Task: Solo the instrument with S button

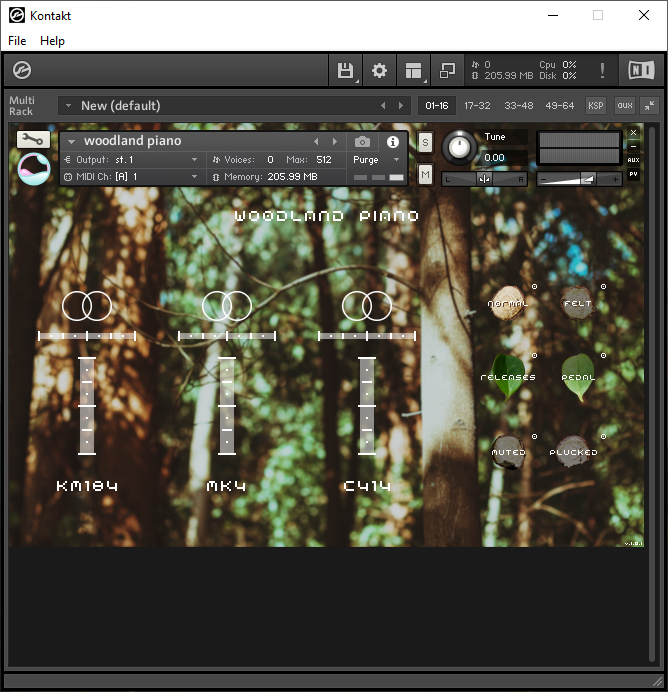Action: point(425,142)
